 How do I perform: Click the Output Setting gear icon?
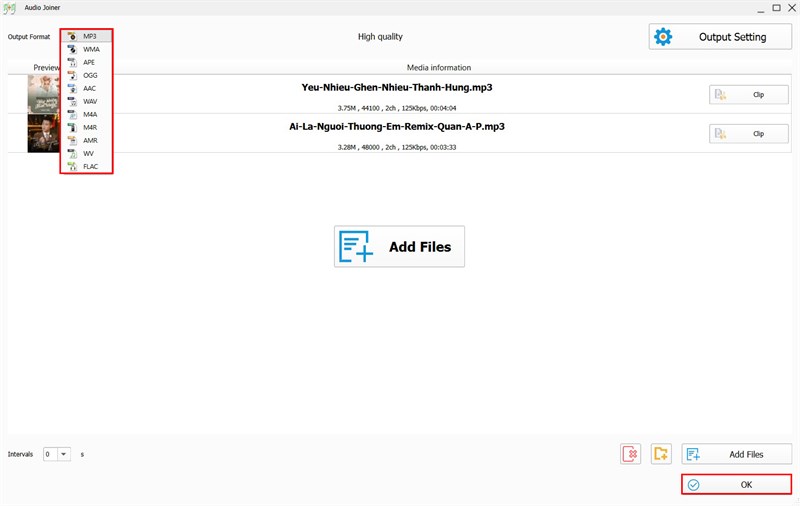[x=663, y=37]
